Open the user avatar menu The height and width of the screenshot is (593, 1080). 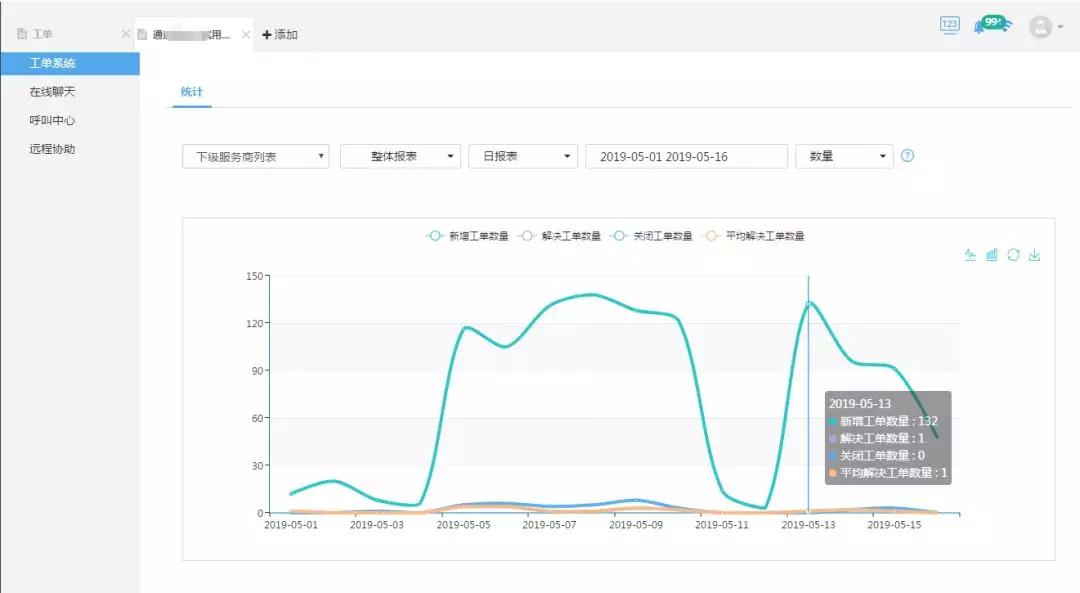click(1046, 27)
